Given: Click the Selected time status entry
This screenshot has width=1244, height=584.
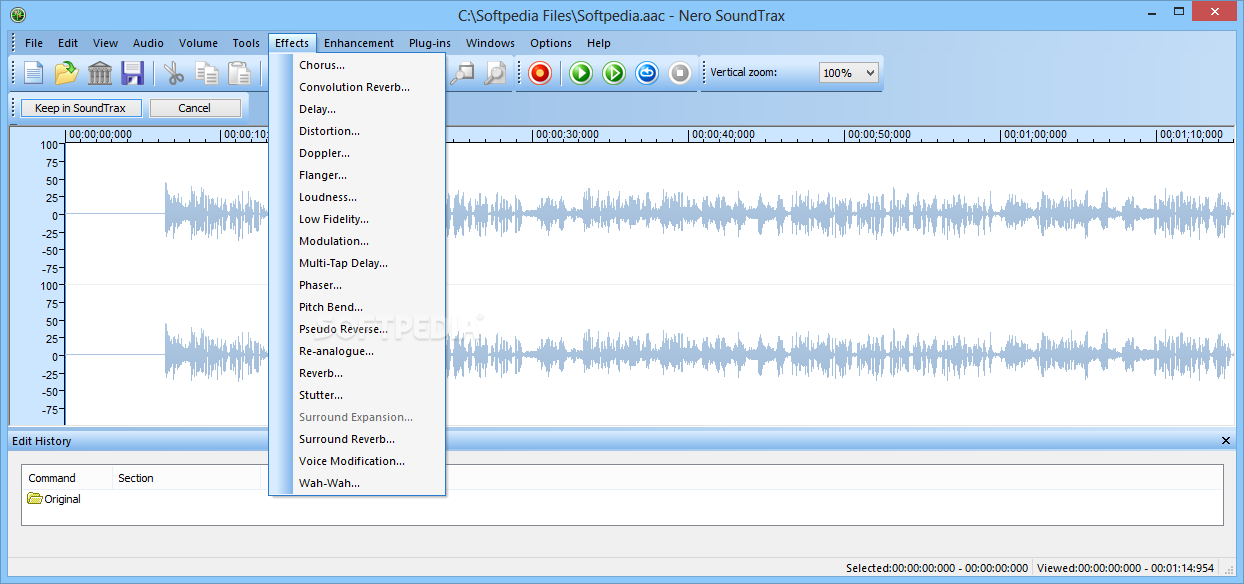Looking at the screenshot, I should pos(936,568).
